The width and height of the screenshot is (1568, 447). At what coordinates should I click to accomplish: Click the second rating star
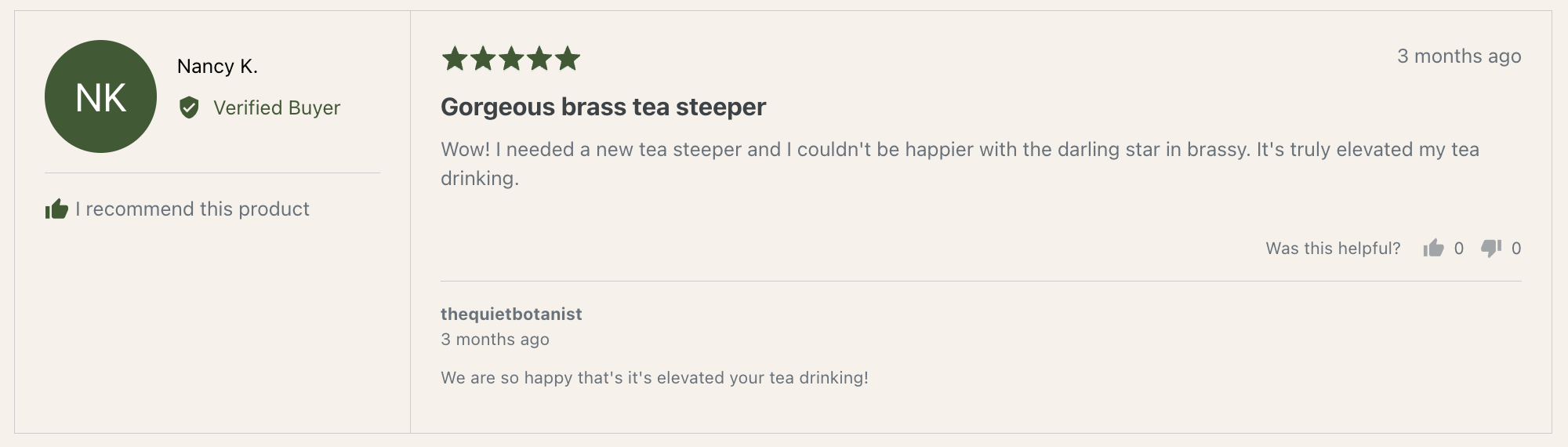pyautogui.click(x=483, y=58)
